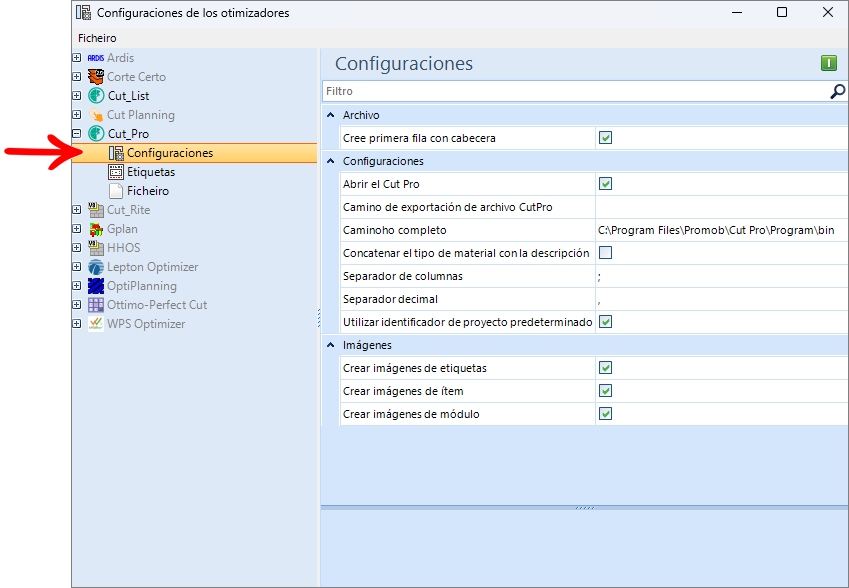The width and height of the screenshot is (849, 588).
Task: Expand the Lepton Optimizer tree node
Action: (77, 266)
